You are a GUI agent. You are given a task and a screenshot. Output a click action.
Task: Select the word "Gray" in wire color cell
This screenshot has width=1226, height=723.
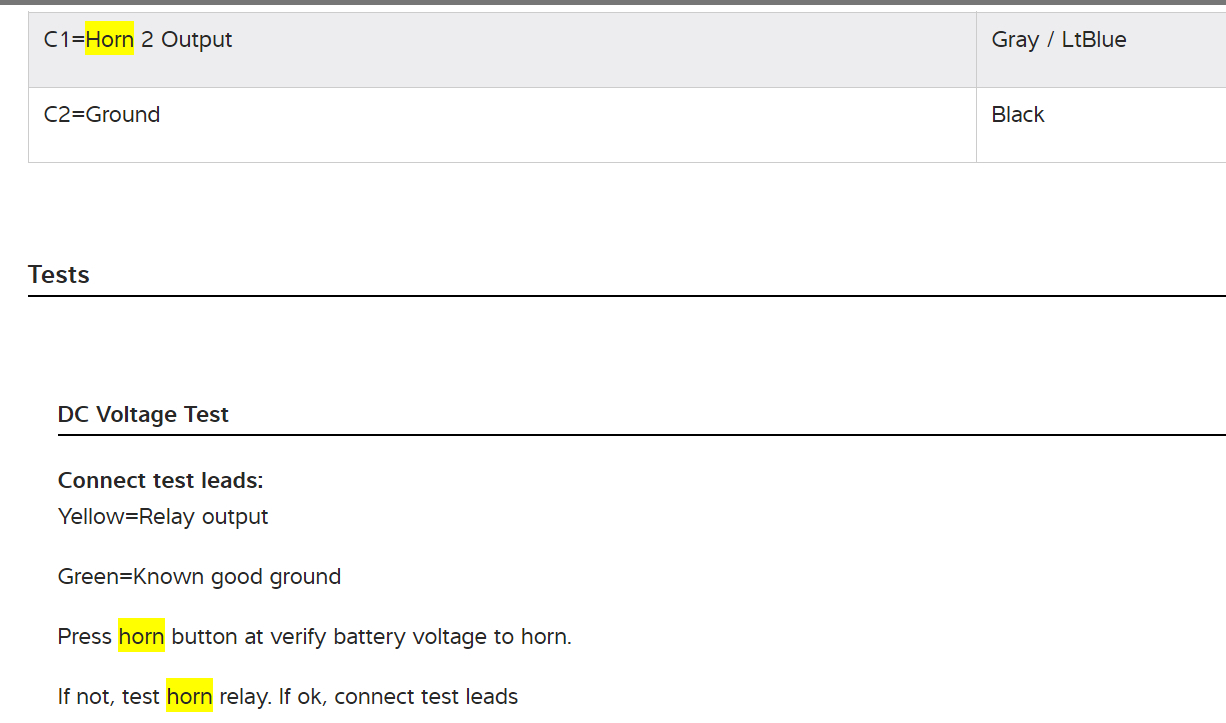[1015, 40]
